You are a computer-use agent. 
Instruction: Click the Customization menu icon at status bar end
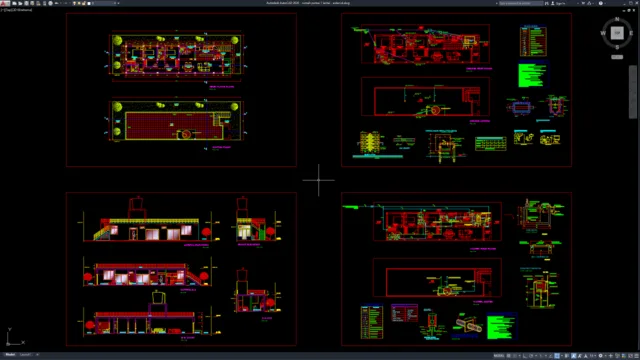636,356
